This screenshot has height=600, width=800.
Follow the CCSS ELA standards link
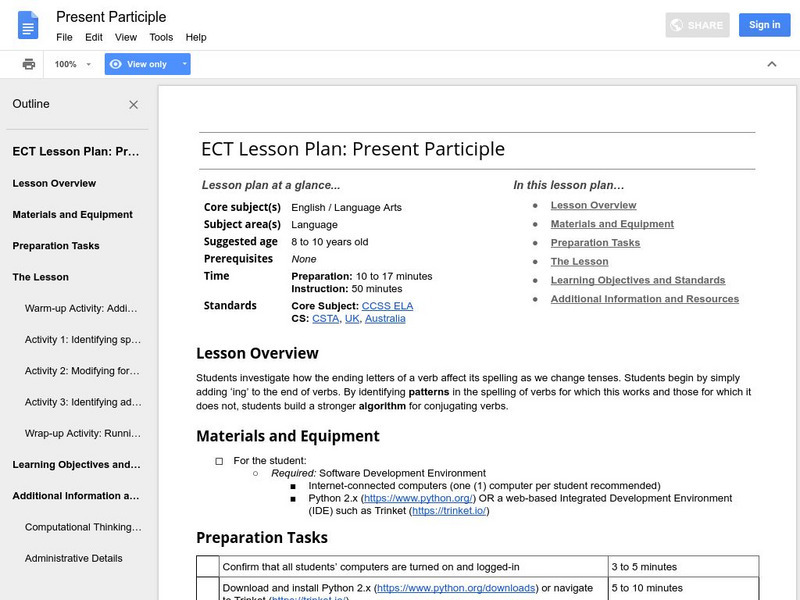pyautogui.click(x=389, y=306)
